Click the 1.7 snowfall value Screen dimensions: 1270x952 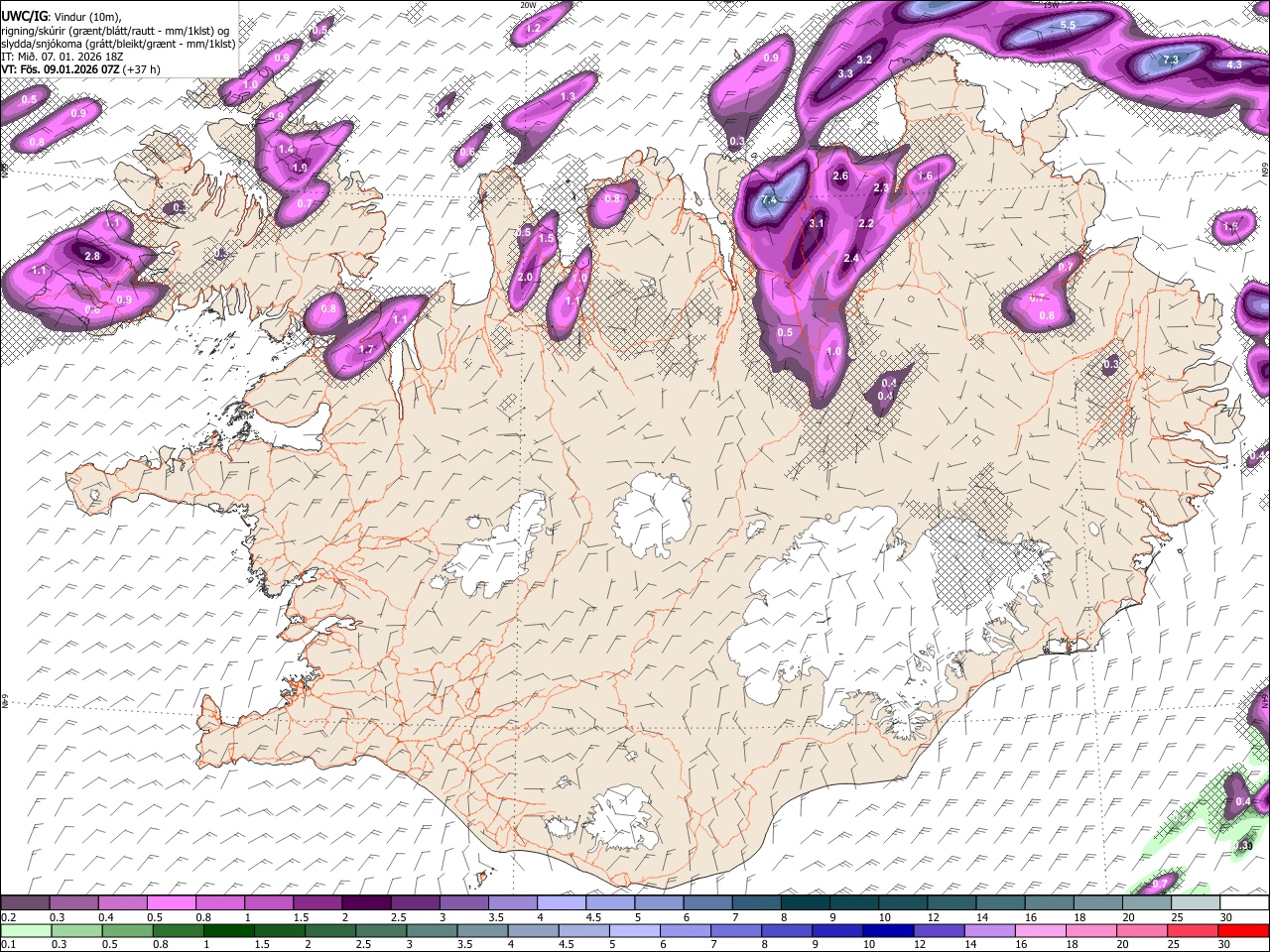(365, 349)
